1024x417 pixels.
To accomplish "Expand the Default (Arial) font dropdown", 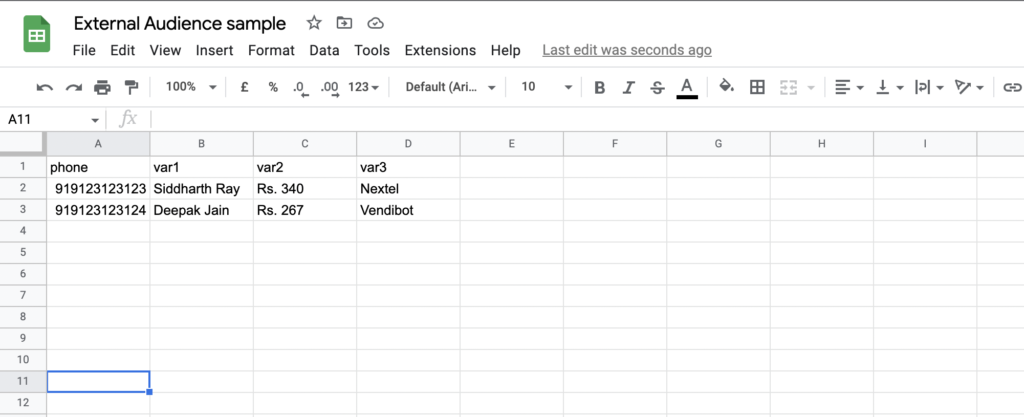I will 451,87.
